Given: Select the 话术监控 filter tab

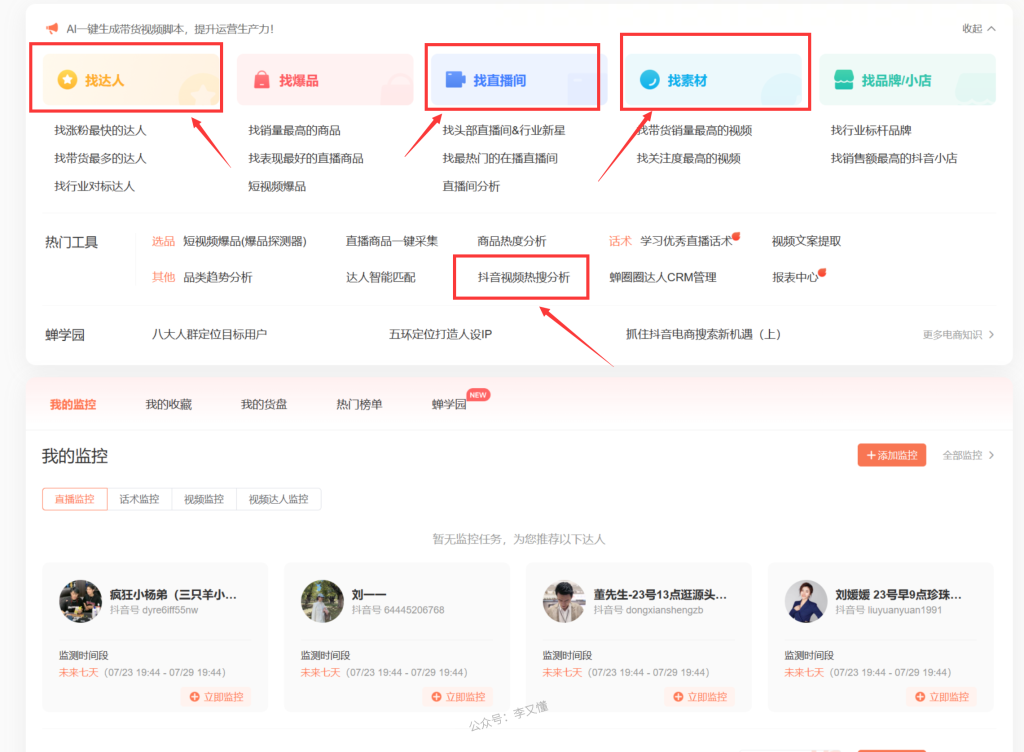Looking at the screenshot, I should 139,499.
